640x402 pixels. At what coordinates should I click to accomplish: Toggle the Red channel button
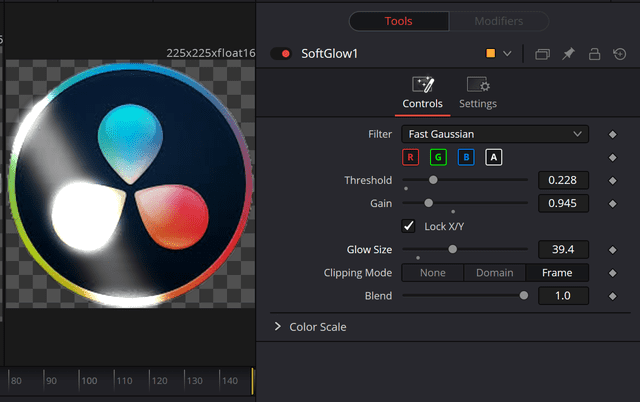click(411, 158)
